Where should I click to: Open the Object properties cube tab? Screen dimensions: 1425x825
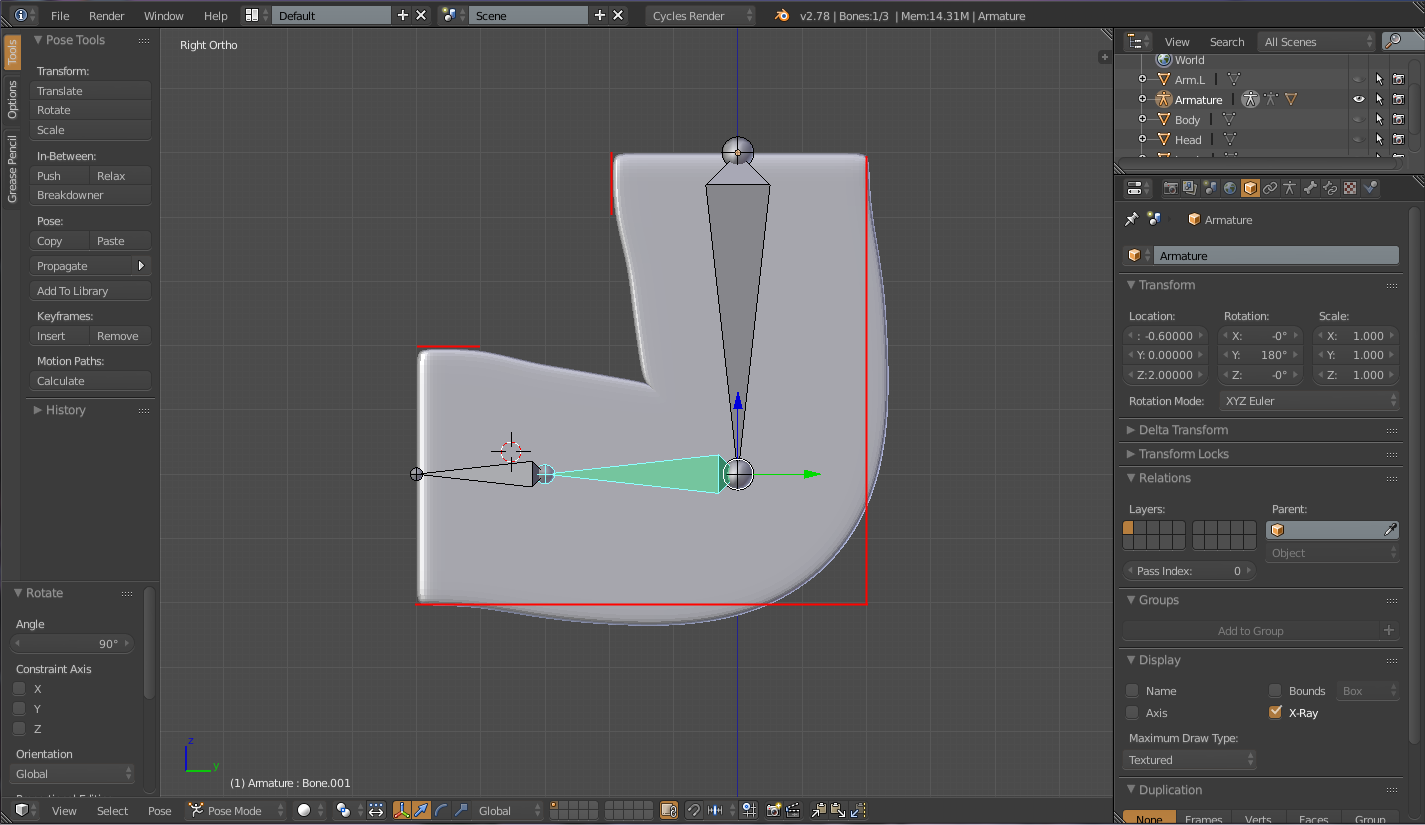[1250, 188]
